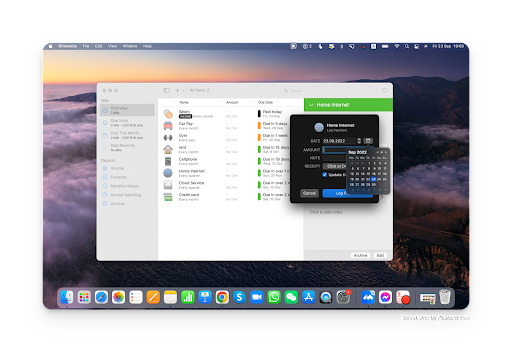Toggle the sidebar with the toolbar sidebar icon
Image resolution: width=512 pixels, height=363 pixels.
tap(166, 90)
